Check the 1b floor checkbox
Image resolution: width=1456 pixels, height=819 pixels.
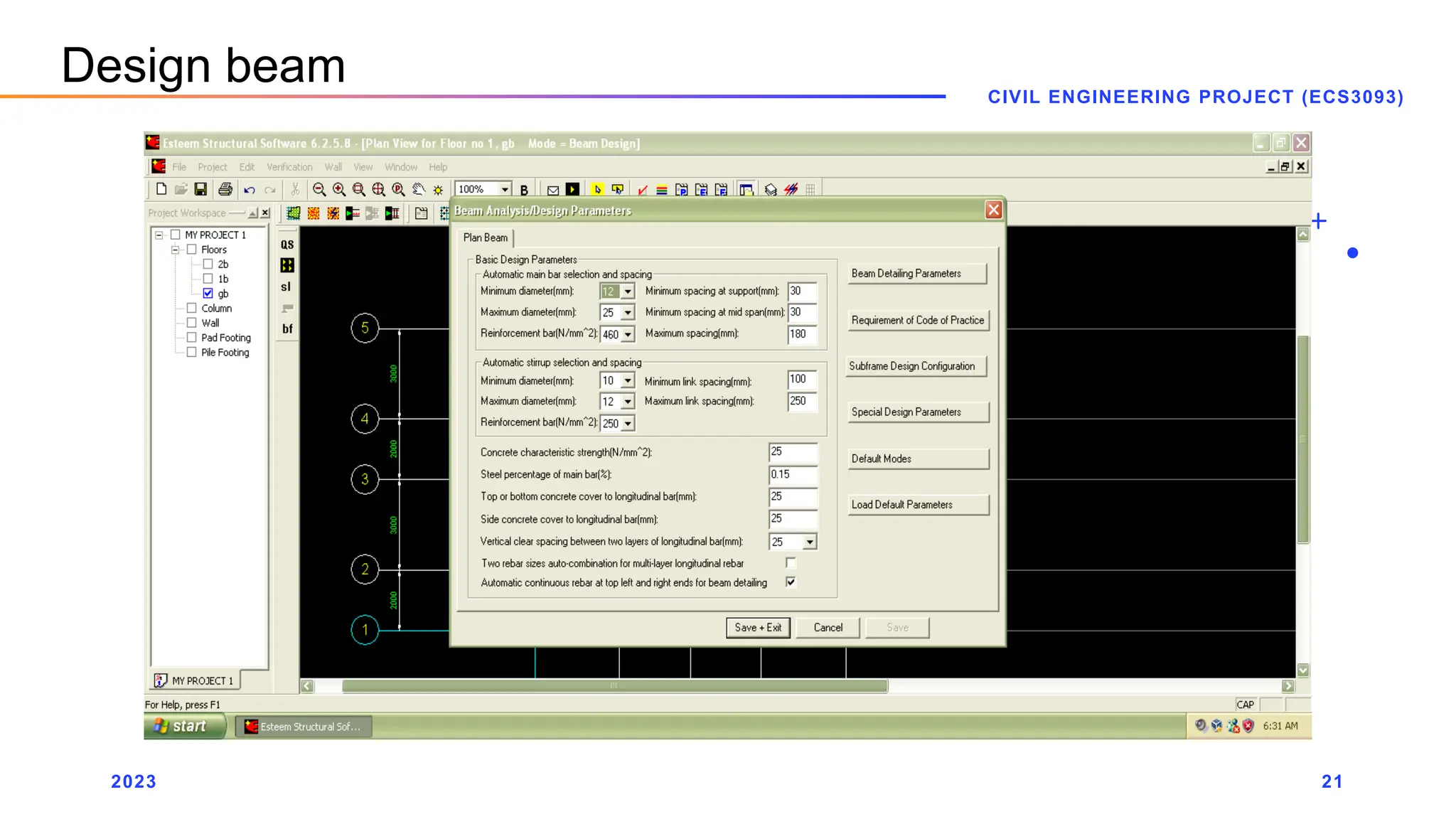pyautogui.click(x=208, y=279)
